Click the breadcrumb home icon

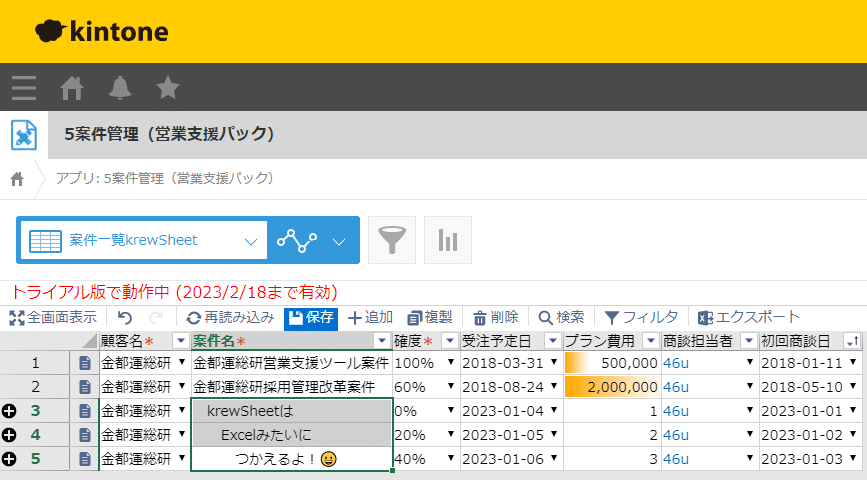17,179
